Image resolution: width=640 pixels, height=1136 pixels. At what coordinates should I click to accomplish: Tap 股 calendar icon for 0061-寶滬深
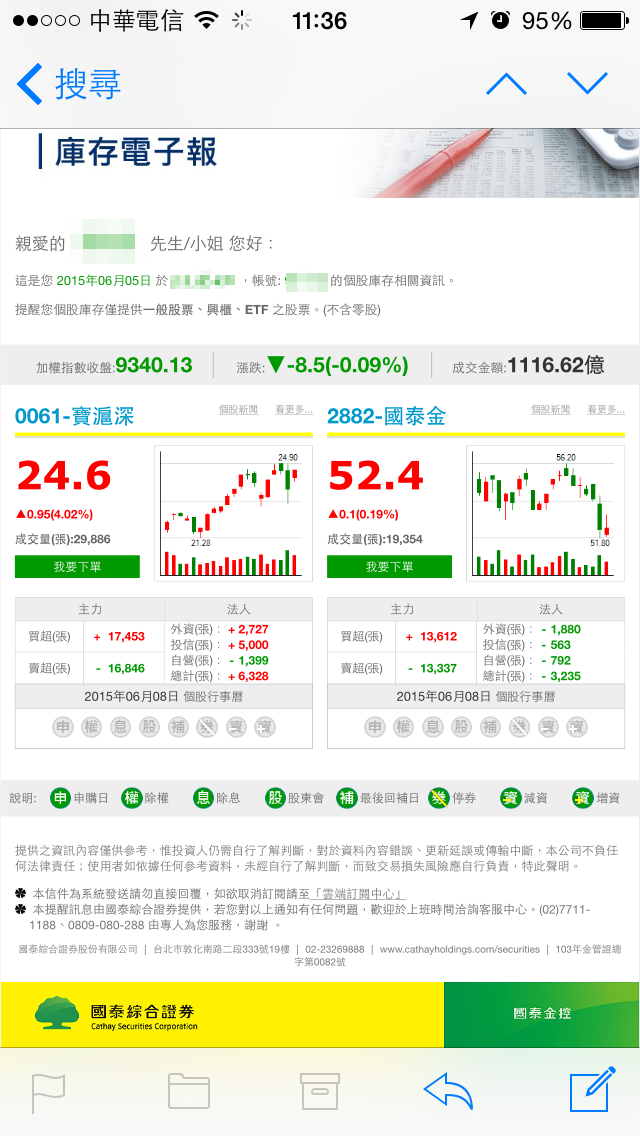pyautogui.click(x=149, y=727)
